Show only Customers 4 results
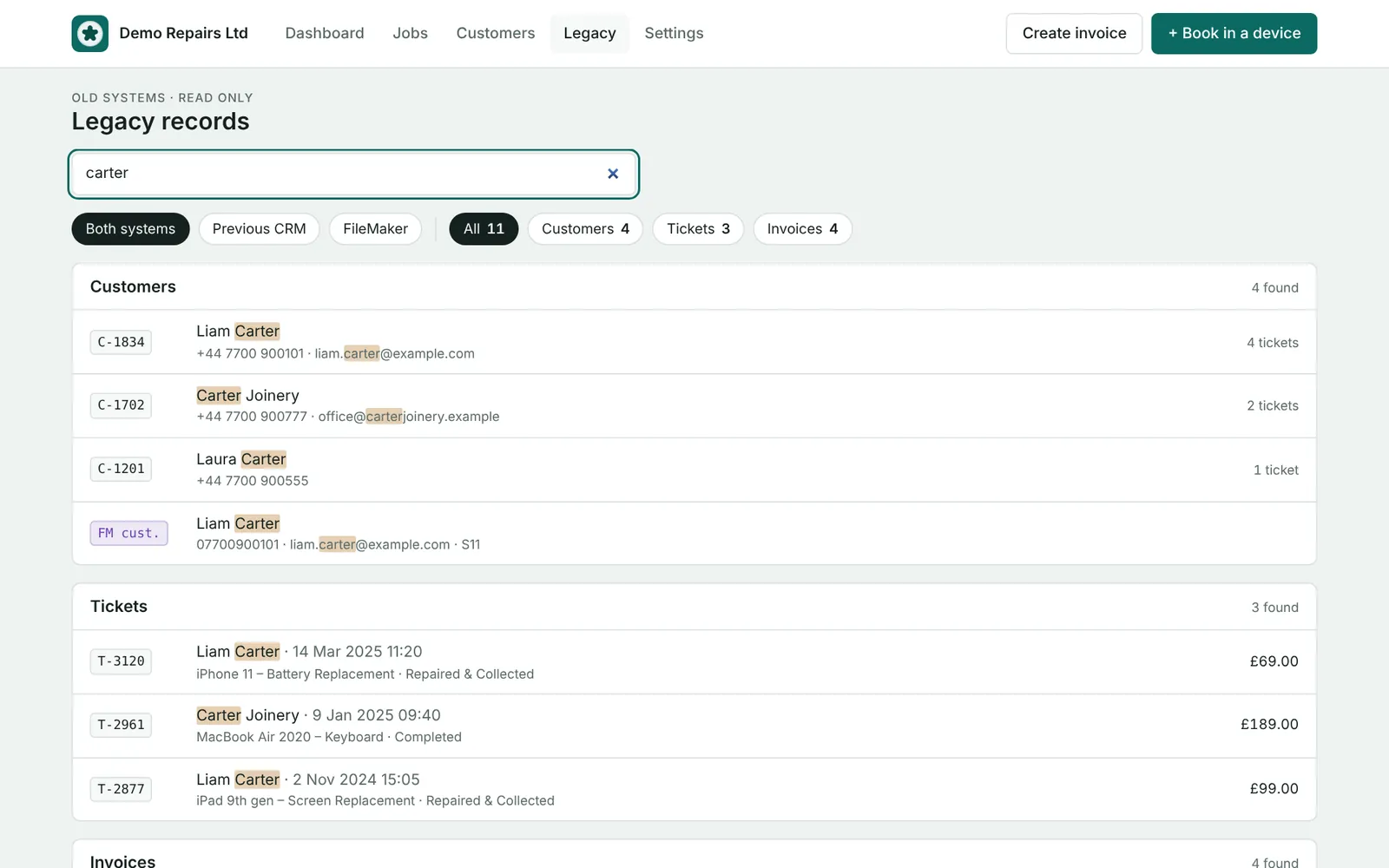1389x868 pixels. click(x=585, y=229)
